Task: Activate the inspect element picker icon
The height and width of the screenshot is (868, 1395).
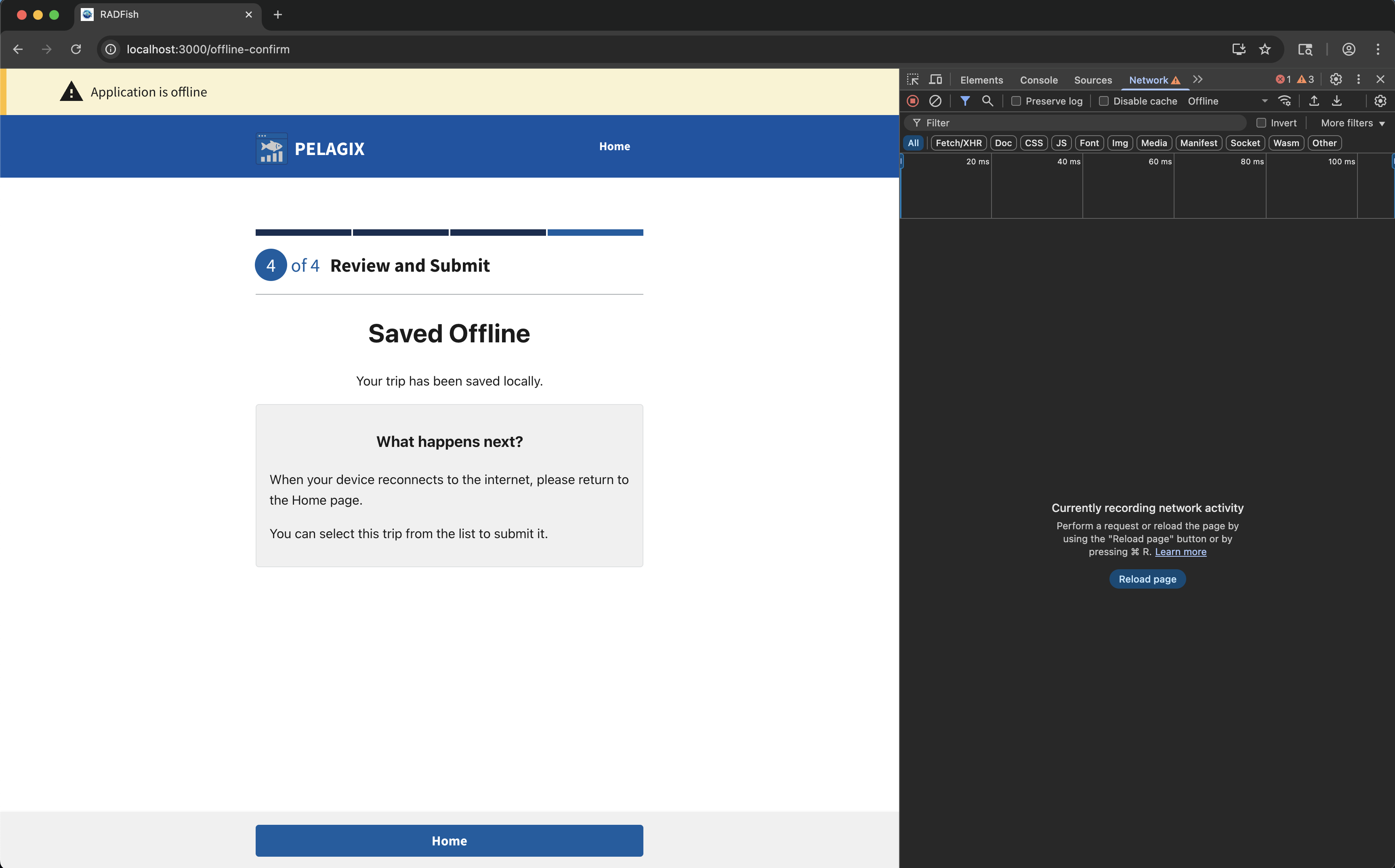Action: click(913, 79)
